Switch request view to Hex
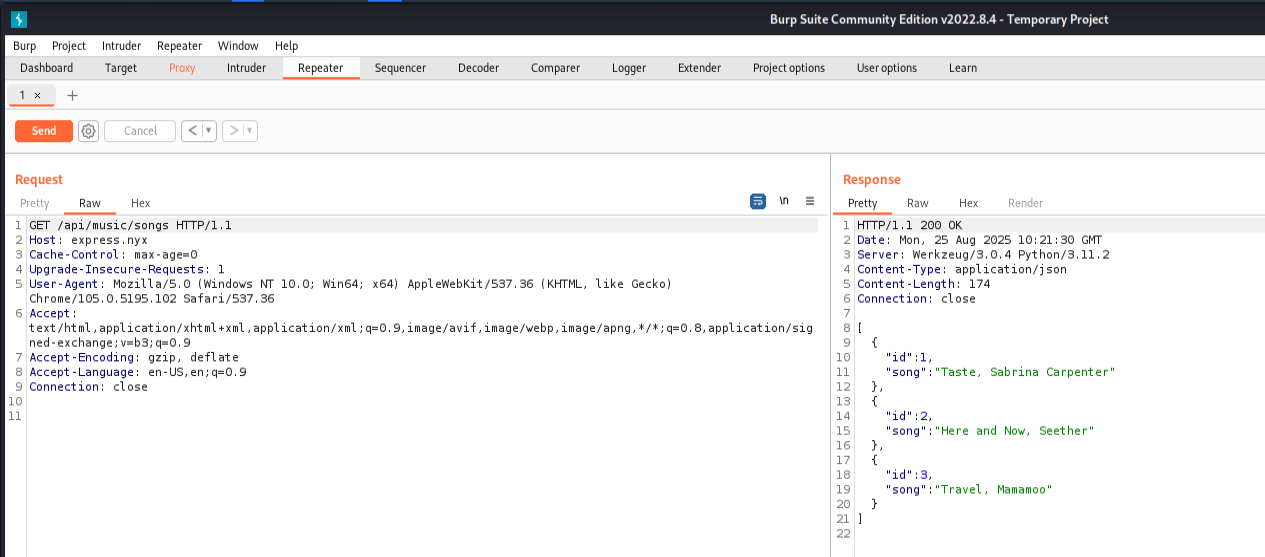1265x557 pixels. tap(140, 203)
